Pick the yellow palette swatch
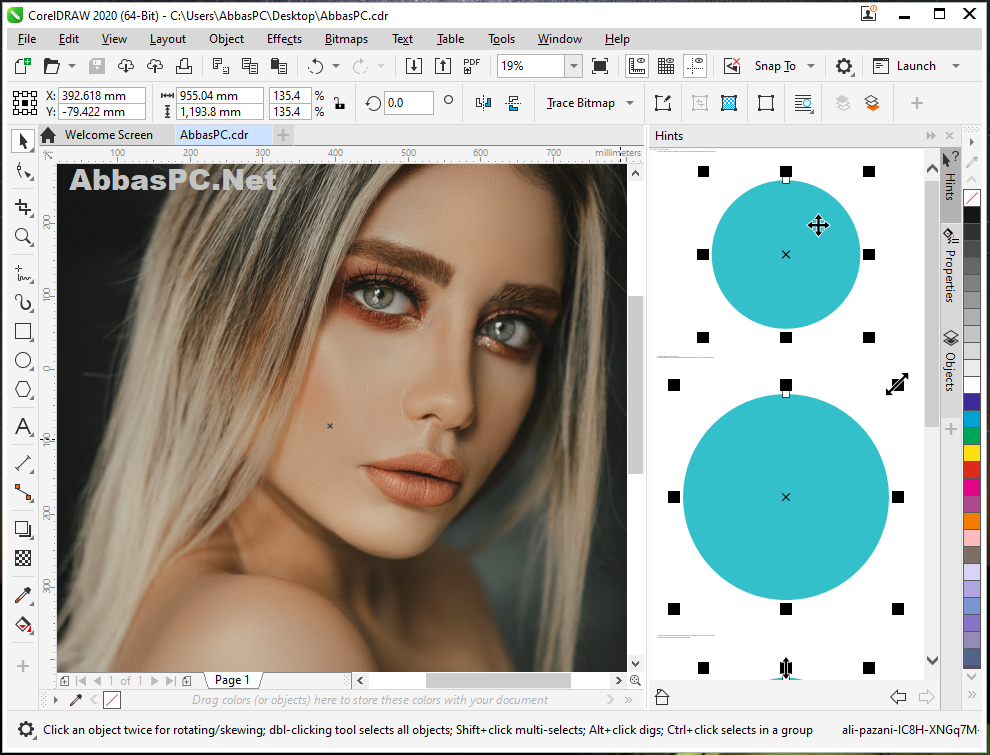The height and width of the screenshot is (755, 990). pyautogui.click(x=972, y=453)
